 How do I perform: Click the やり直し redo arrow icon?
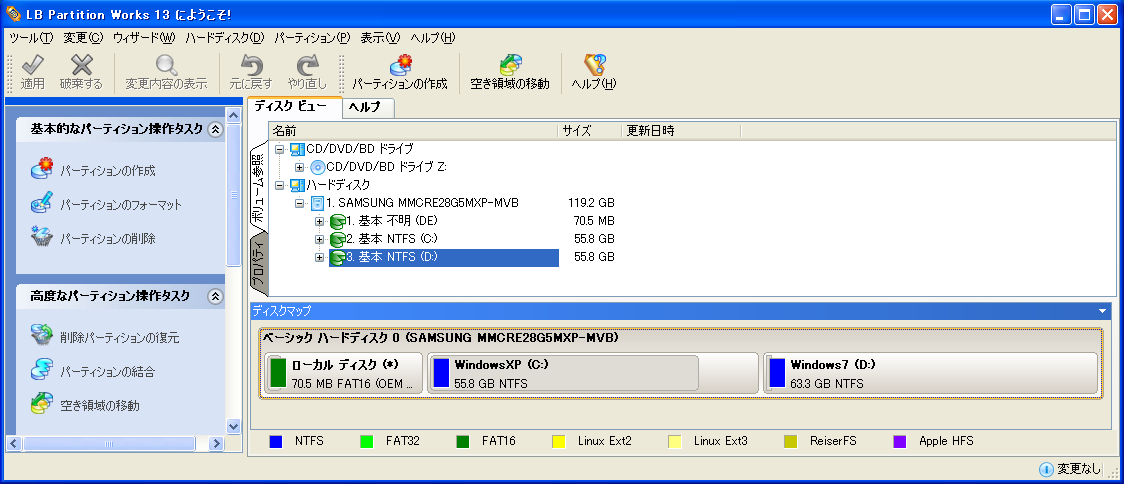pos(307,65)
